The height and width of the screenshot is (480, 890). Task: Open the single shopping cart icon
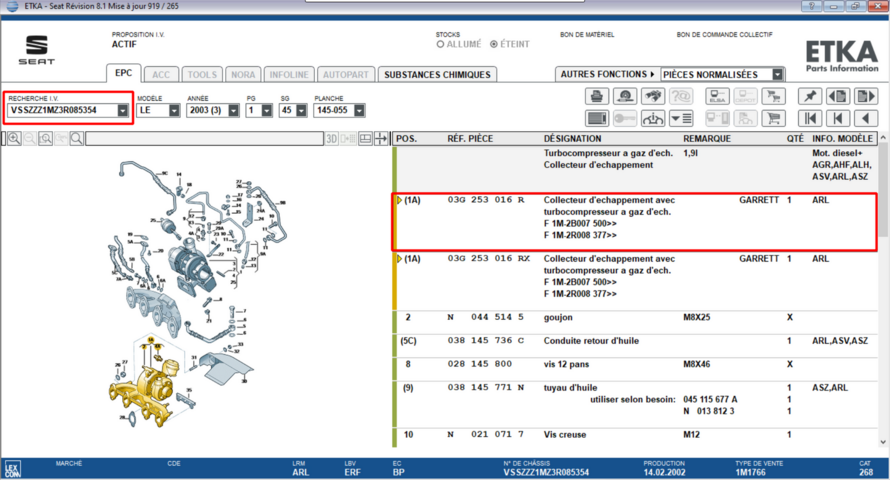pyautogui.click(x=773, y=118)
